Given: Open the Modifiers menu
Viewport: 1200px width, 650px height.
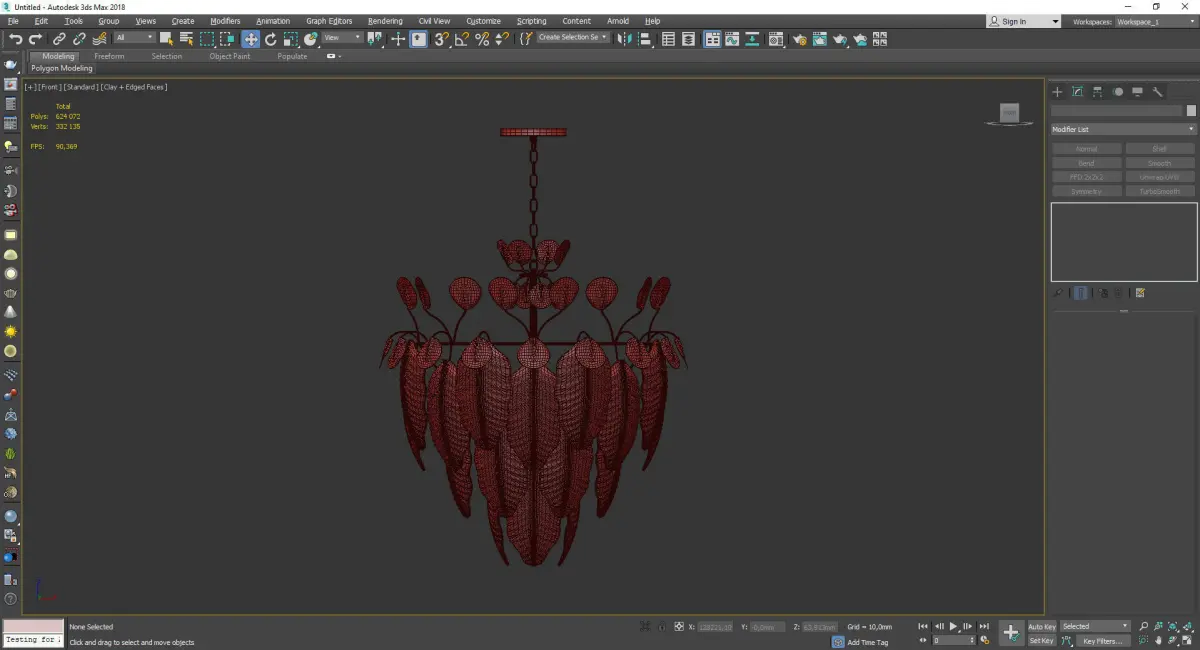Looking at the screenshot, I should (225, 21).
